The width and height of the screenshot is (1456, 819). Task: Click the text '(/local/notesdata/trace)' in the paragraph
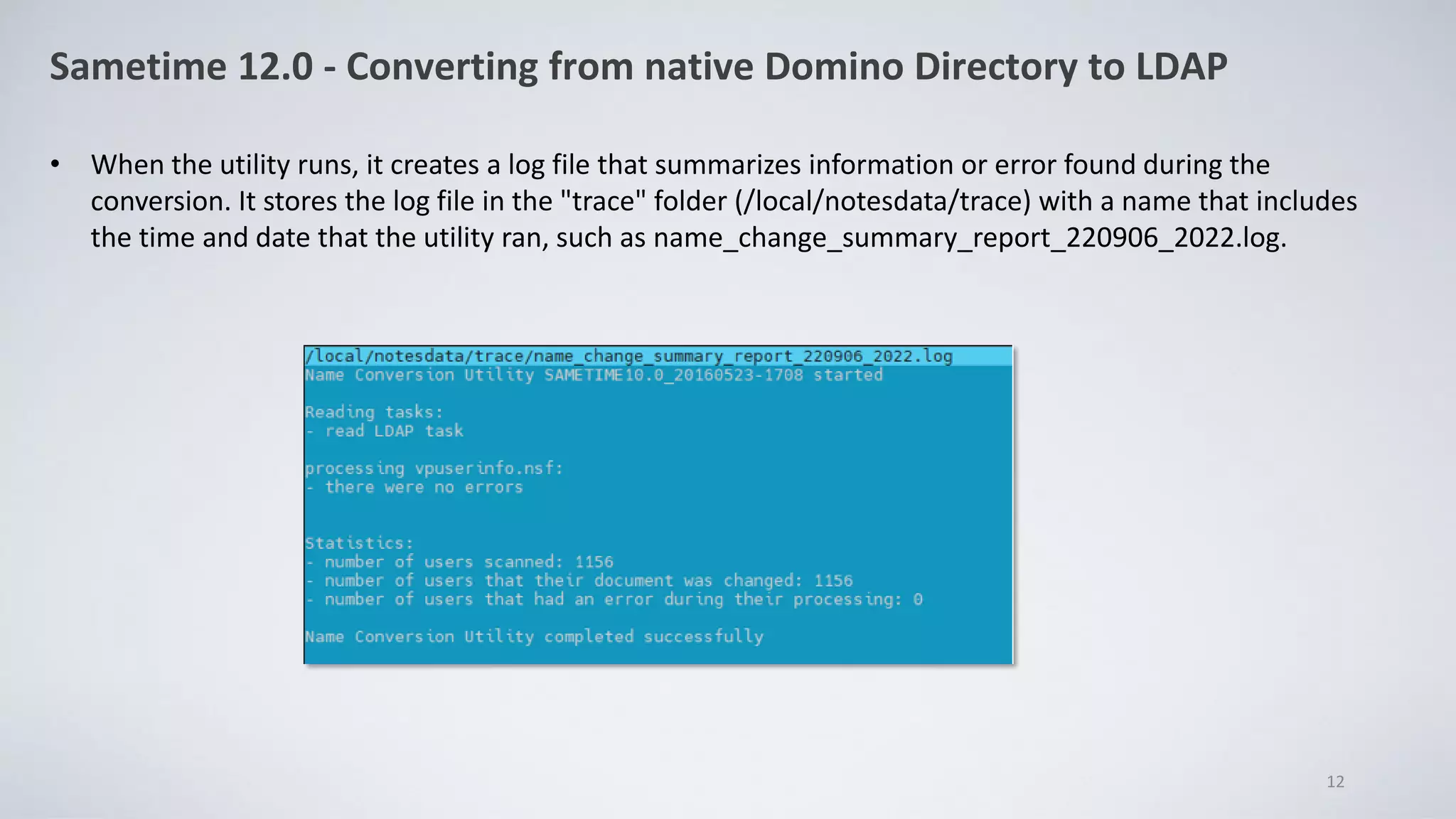pyautogui.click(x=883, y=201)
